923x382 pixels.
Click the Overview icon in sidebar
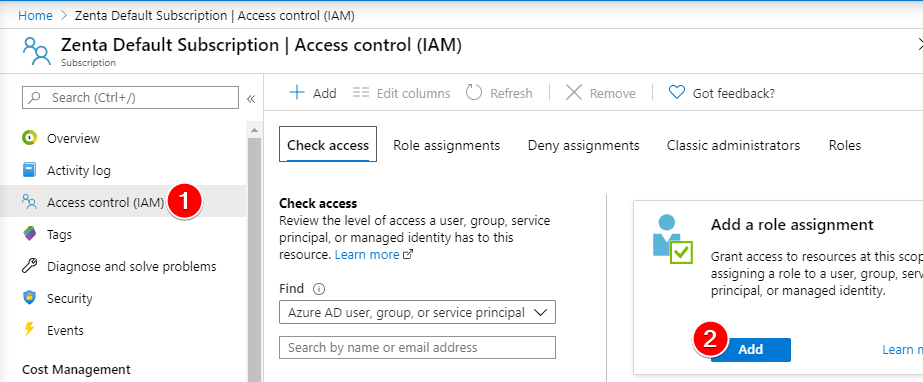29,138
